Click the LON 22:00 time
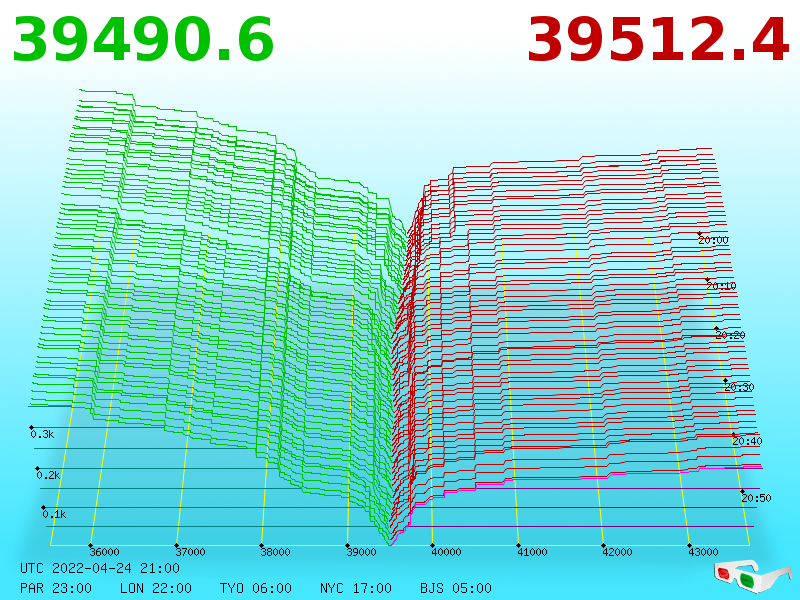800x600 pixels. tap(156, 588)
